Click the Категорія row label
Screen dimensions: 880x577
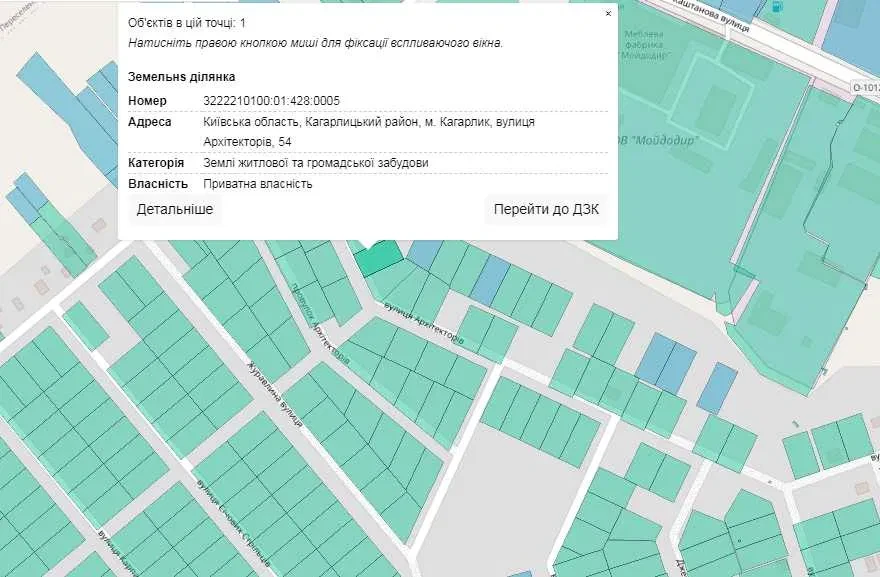(x=155, y=163)
